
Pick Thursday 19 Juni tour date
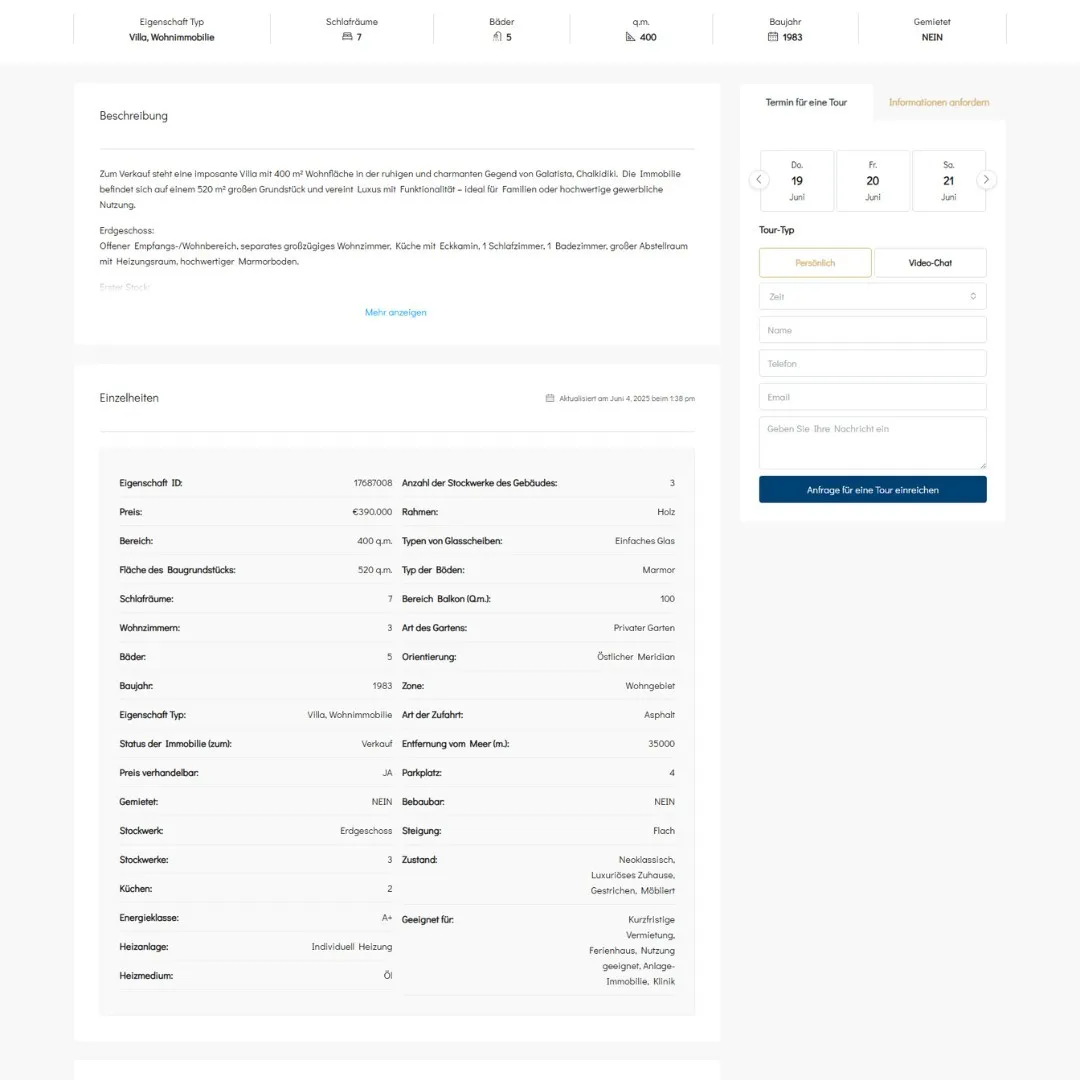pos(797,180)
